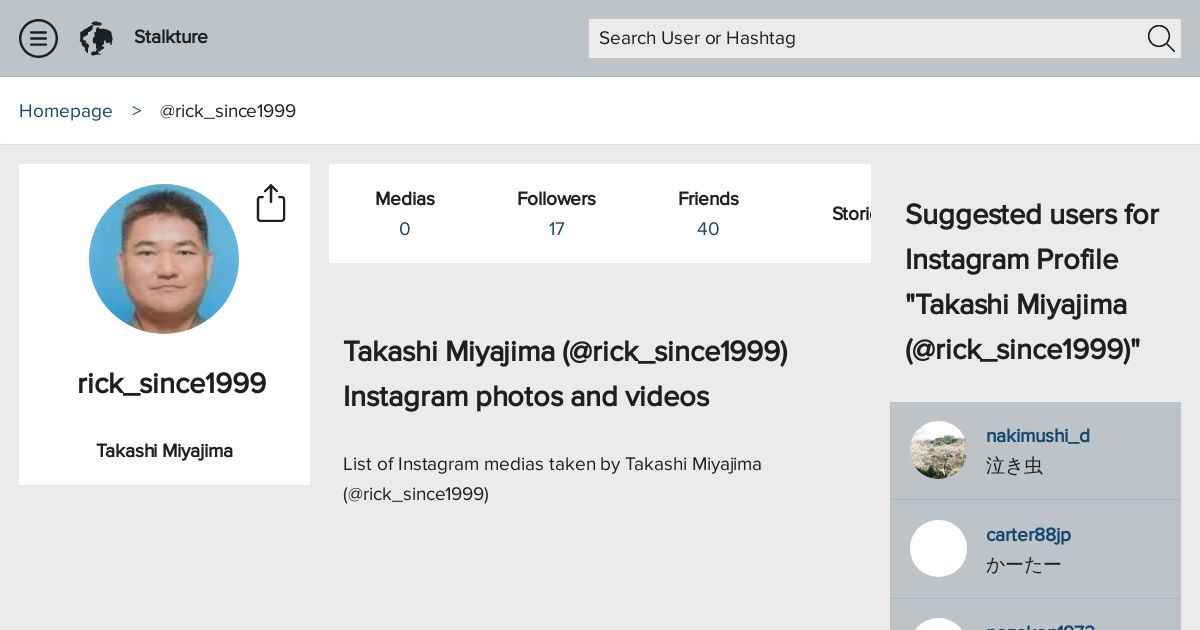The image size is (1200, 630).
Task: Click the List of Instagram medias description
Action: [x=552, y=479]
